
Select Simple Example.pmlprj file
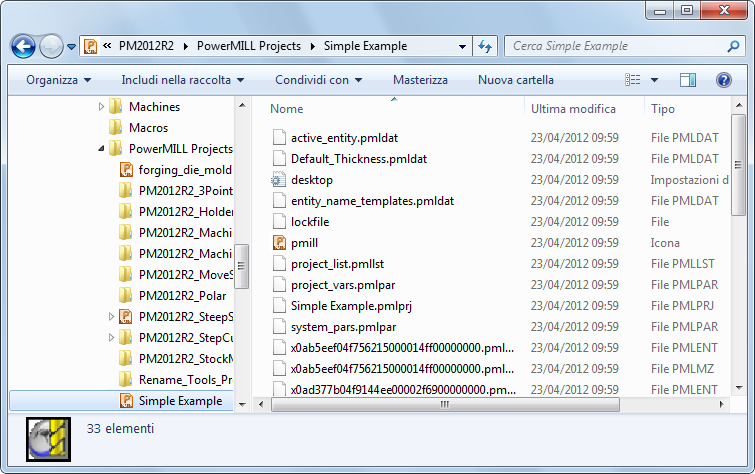coord(351,306)
